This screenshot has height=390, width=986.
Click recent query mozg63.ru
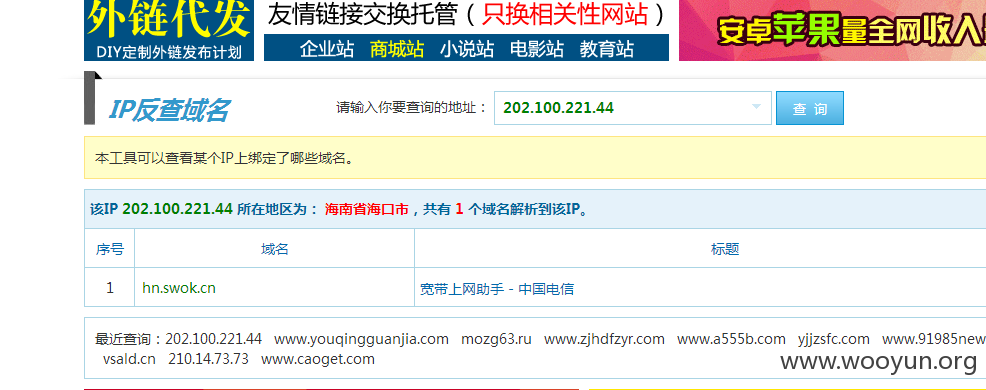coord(496,339)
